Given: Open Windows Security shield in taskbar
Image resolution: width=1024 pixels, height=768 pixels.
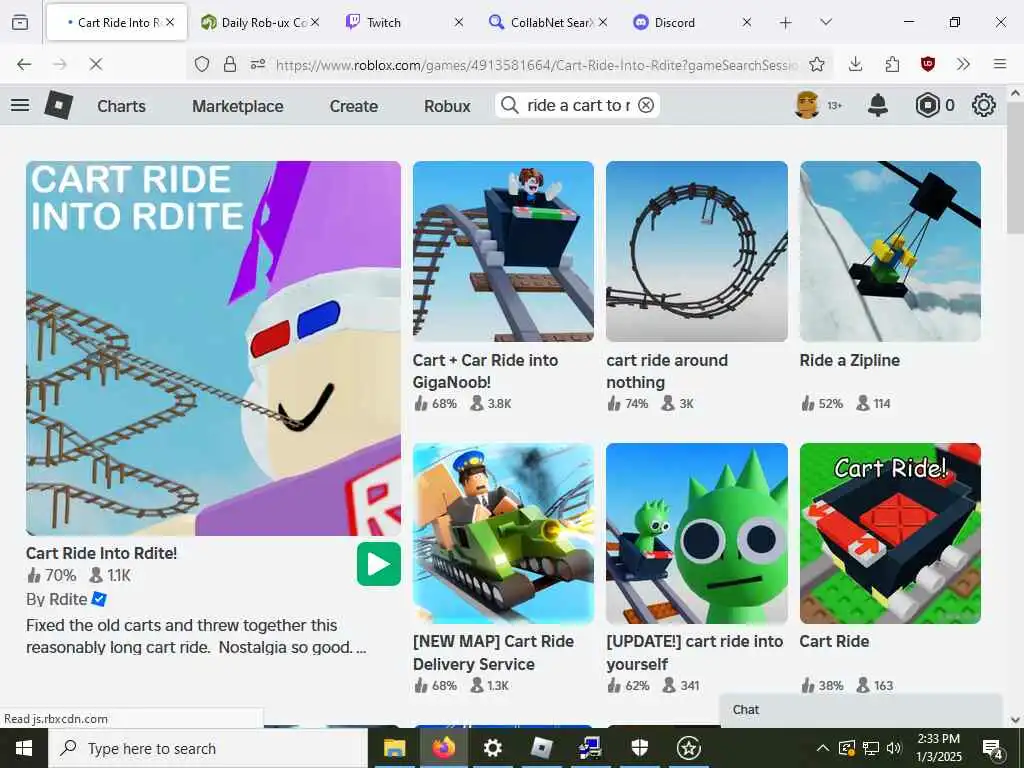Looking at the screenshot, I should (x=639, y=748).
